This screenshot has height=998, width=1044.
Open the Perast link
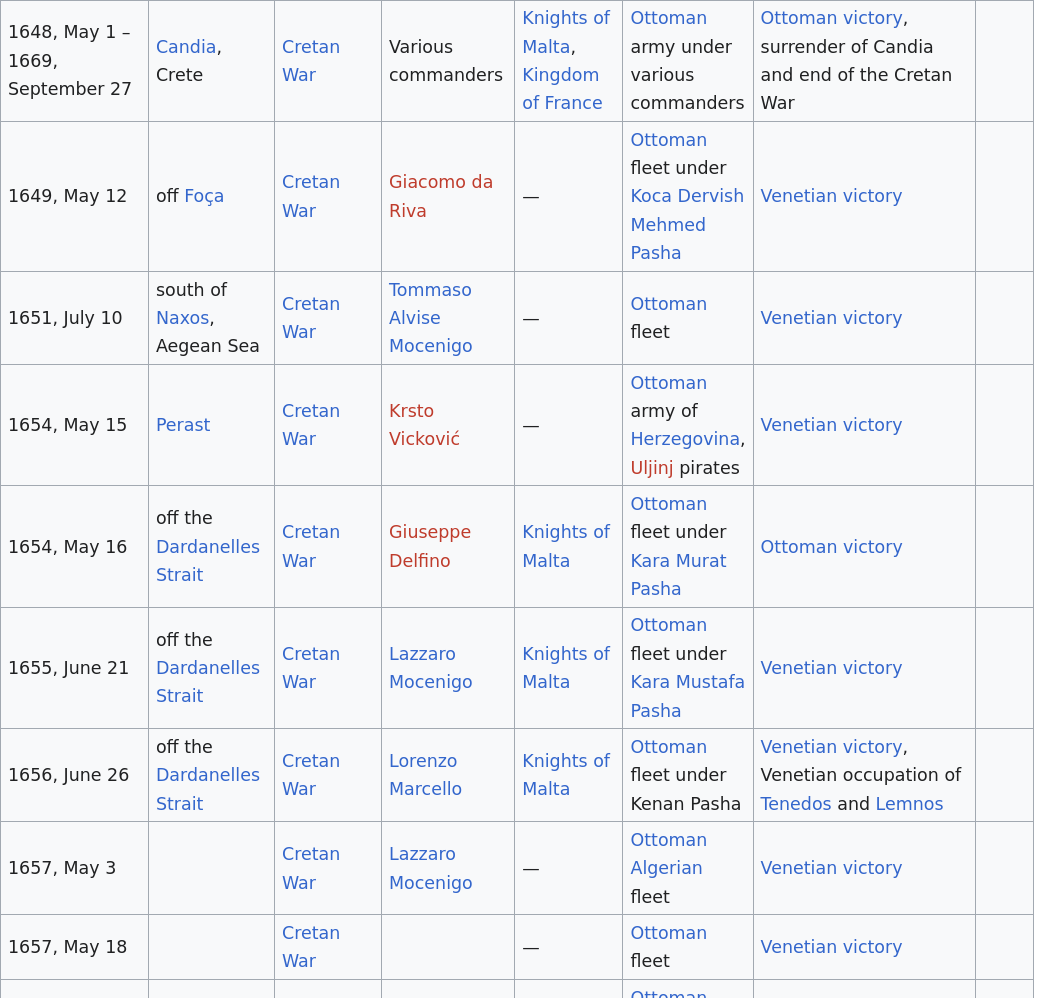(183, 425)
